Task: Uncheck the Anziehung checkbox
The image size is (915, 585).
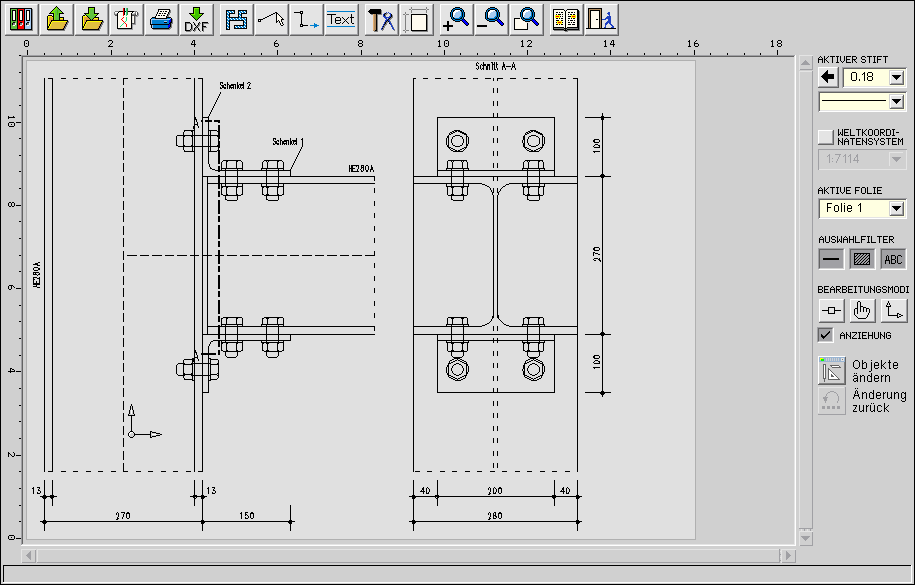Action: click(x=825, y=335)
